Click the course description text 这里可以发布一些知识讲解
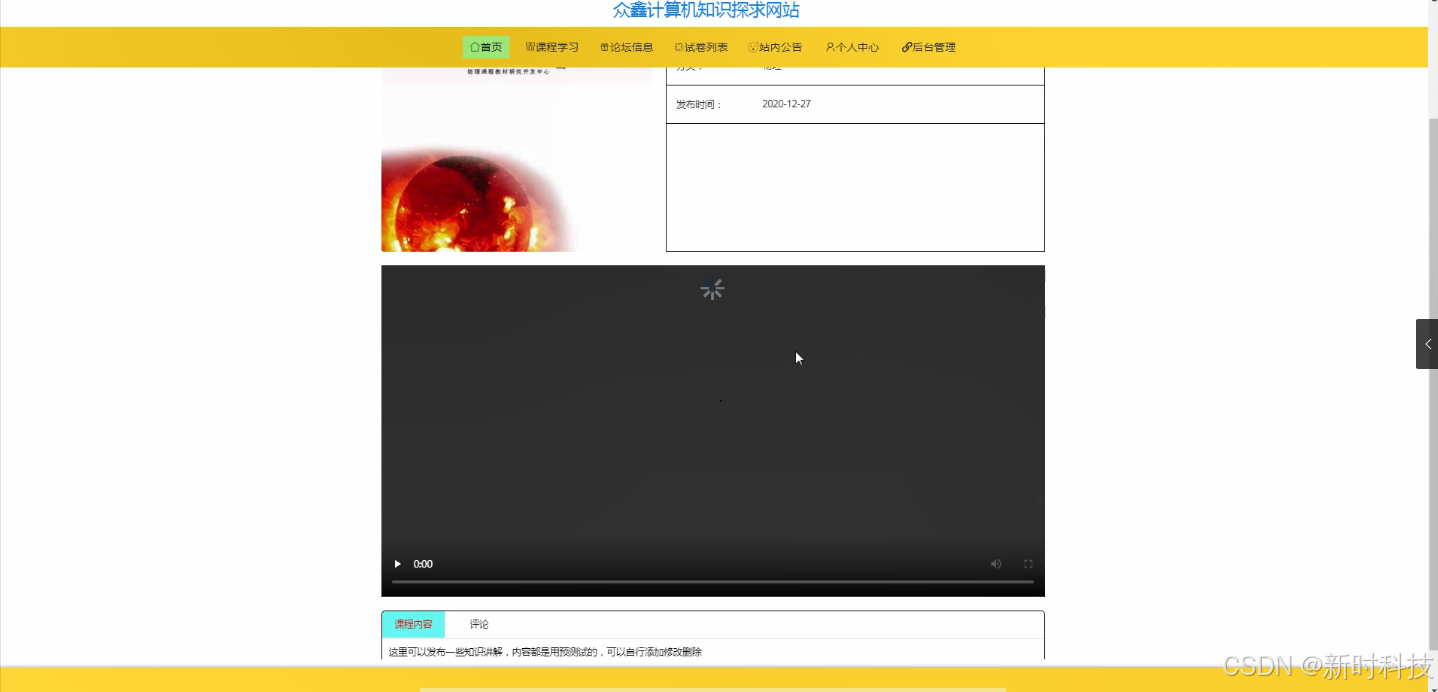This screenshot has height=692, width=1438. (545, 652)
